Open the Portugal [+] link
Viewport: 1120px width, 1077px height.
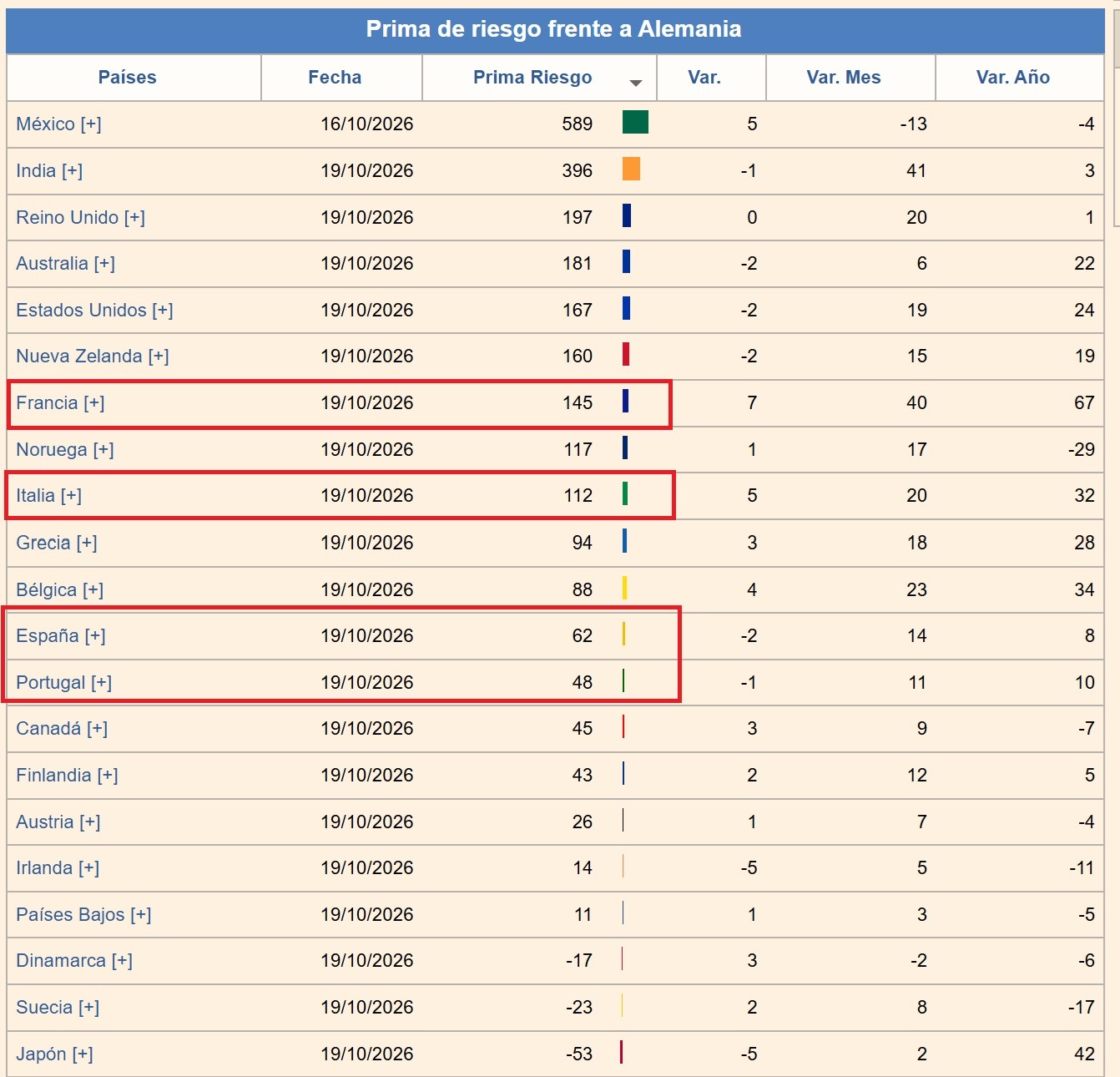(x=64, y=683)
